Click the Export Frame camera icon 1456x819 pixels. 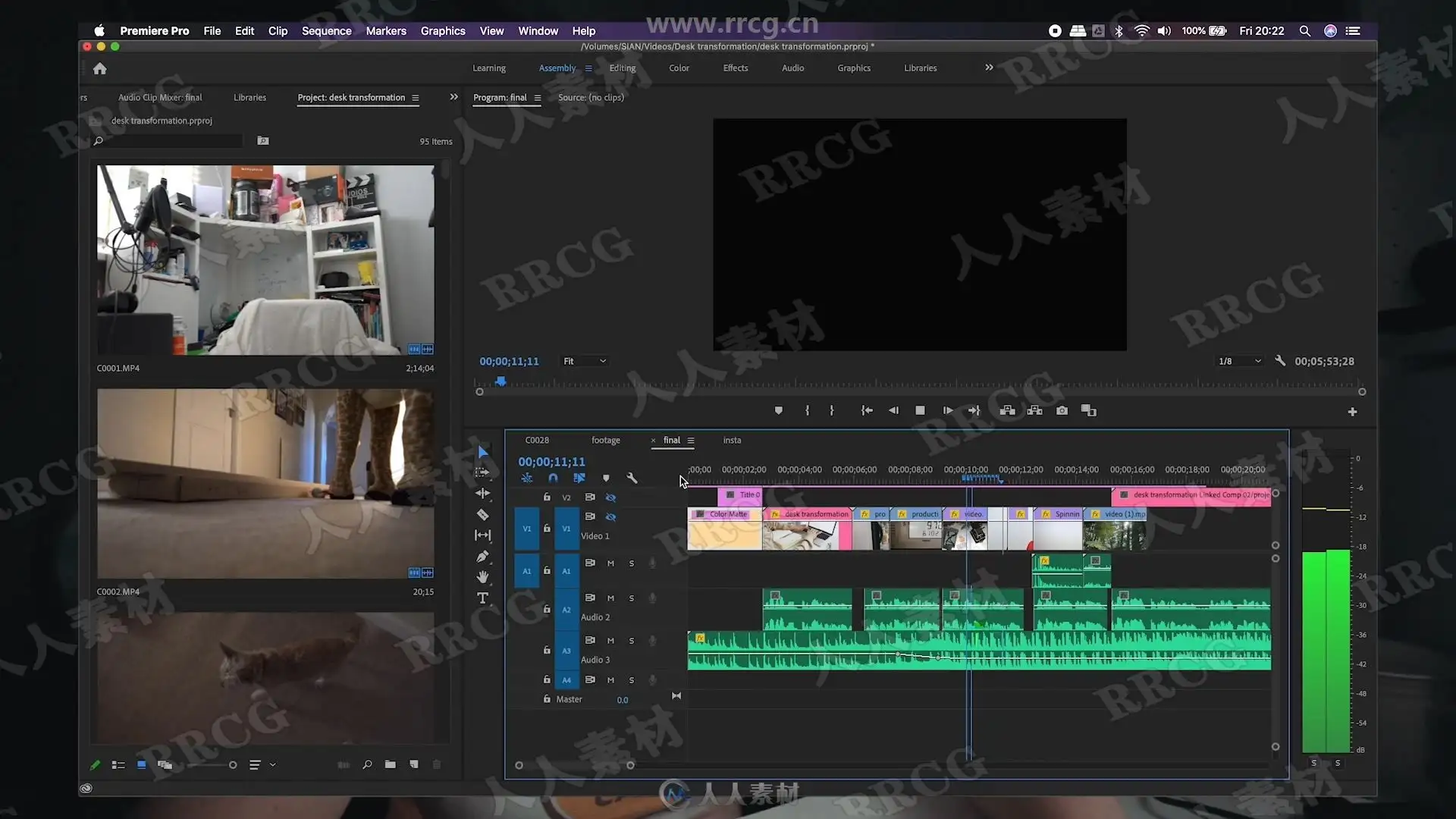[x=1062, y=410]
